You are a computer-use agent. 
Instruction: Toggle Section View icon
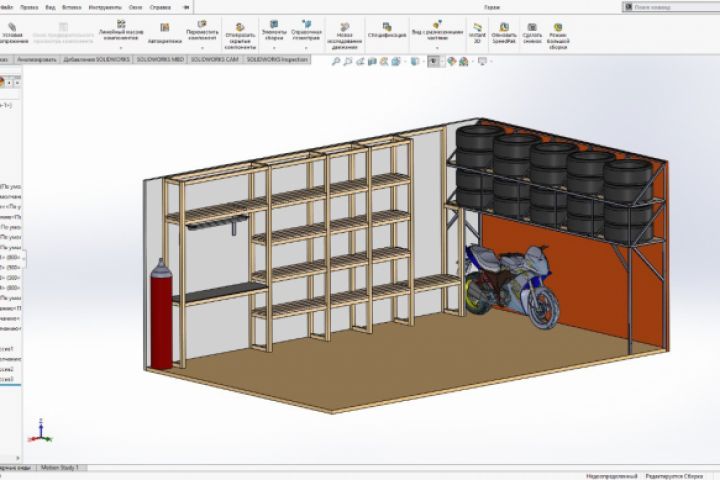[x=372, y=61]
